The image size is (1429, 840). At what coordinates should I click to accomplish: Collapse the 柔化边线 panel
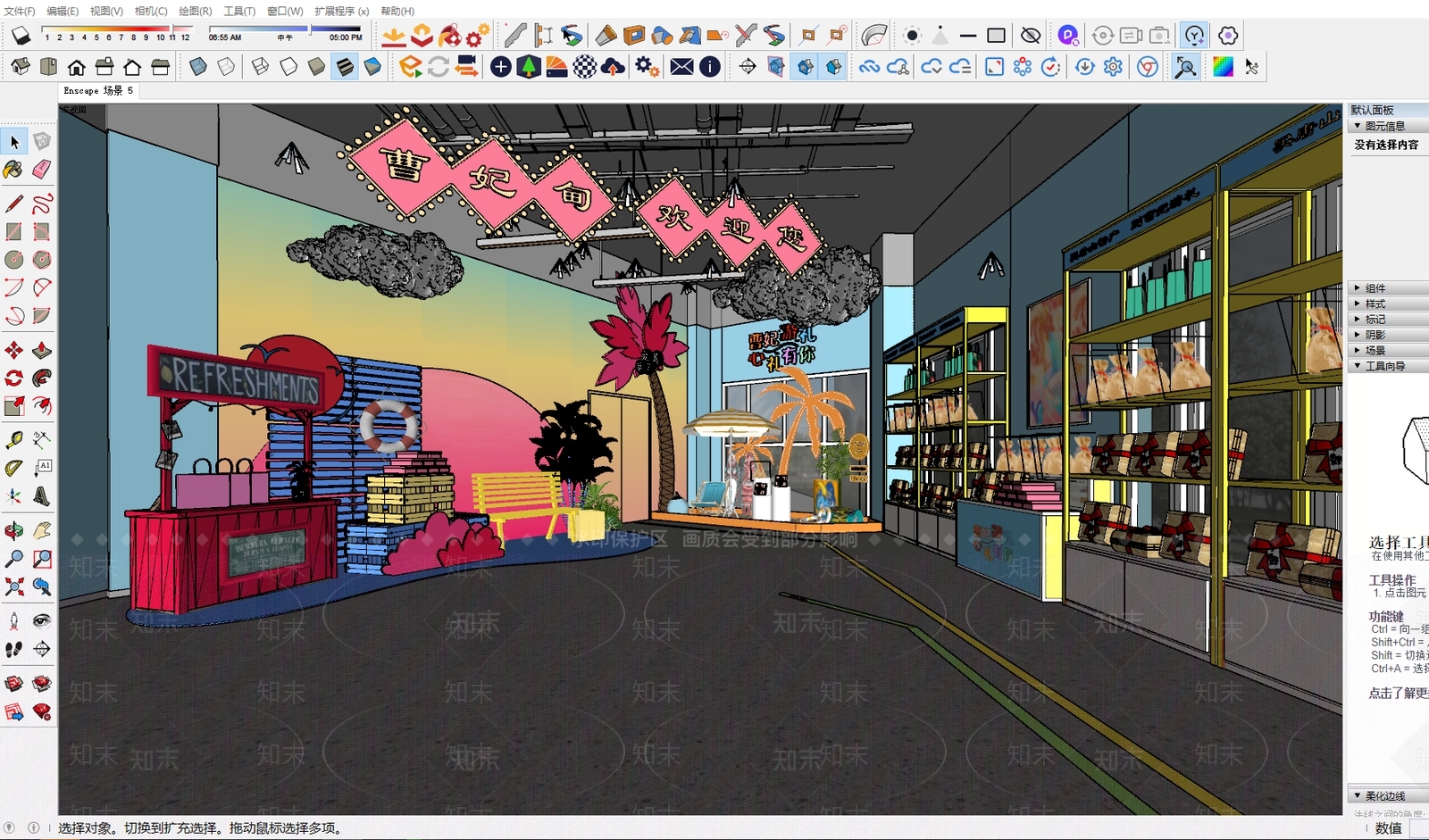[1387, 795]
